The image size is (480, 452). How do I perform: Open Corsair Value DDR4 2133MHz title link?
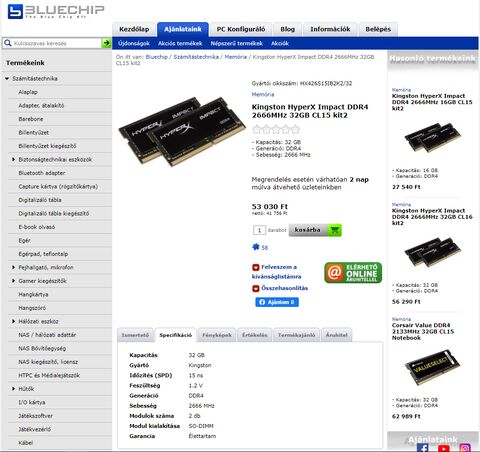(x=423, y=331)
